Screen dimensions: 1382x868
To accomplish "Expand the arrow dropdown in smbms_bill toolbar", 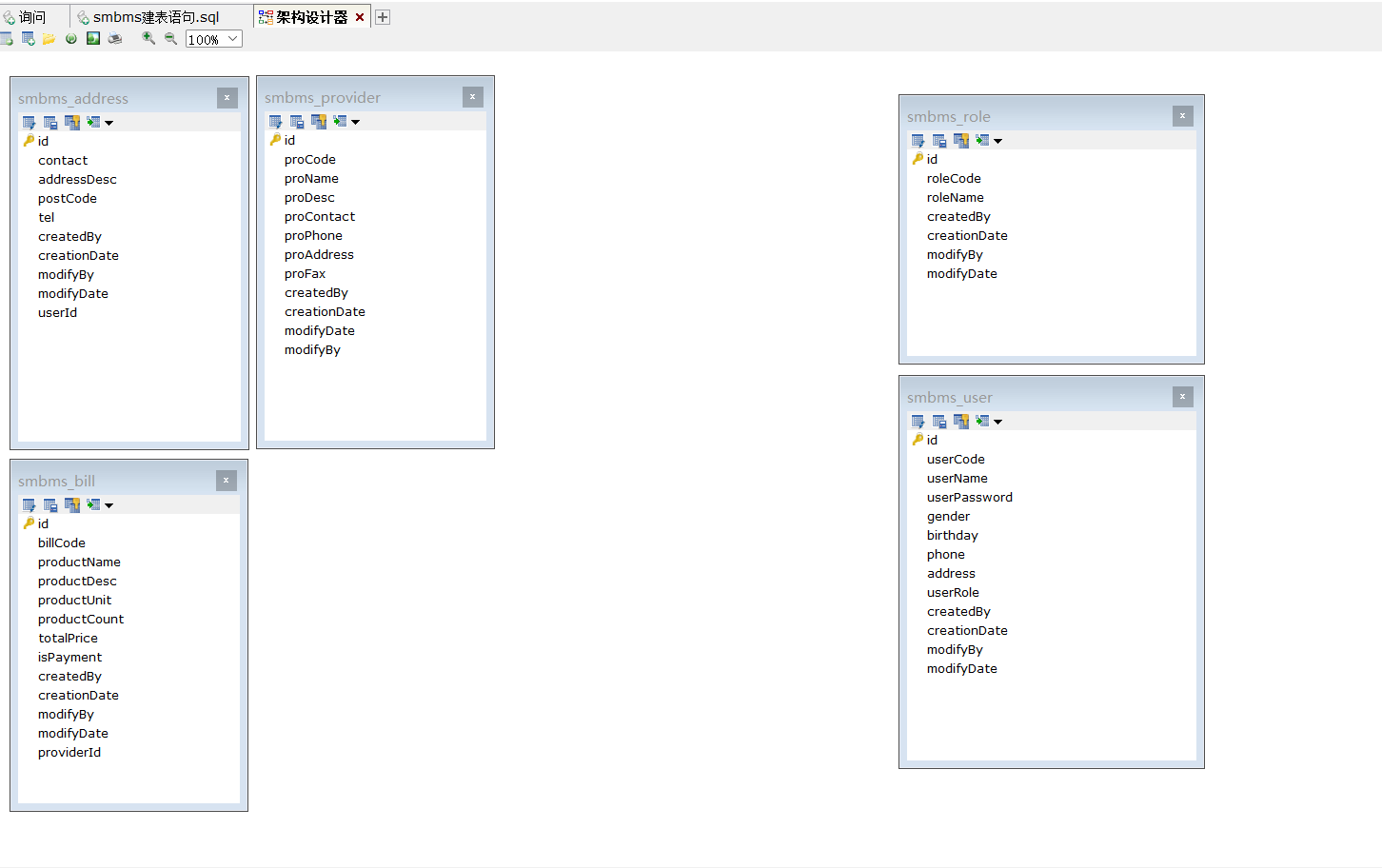I will (109, 505).
